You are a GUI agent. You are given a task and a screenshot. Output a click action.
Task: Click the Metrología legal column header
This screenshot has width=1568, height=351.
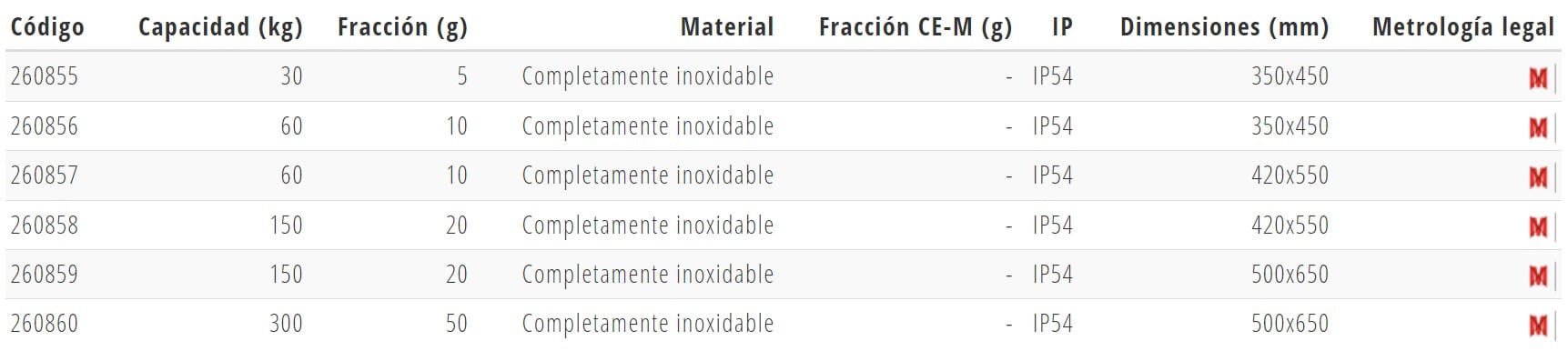pyautogui.click(x=1463, y=27)
